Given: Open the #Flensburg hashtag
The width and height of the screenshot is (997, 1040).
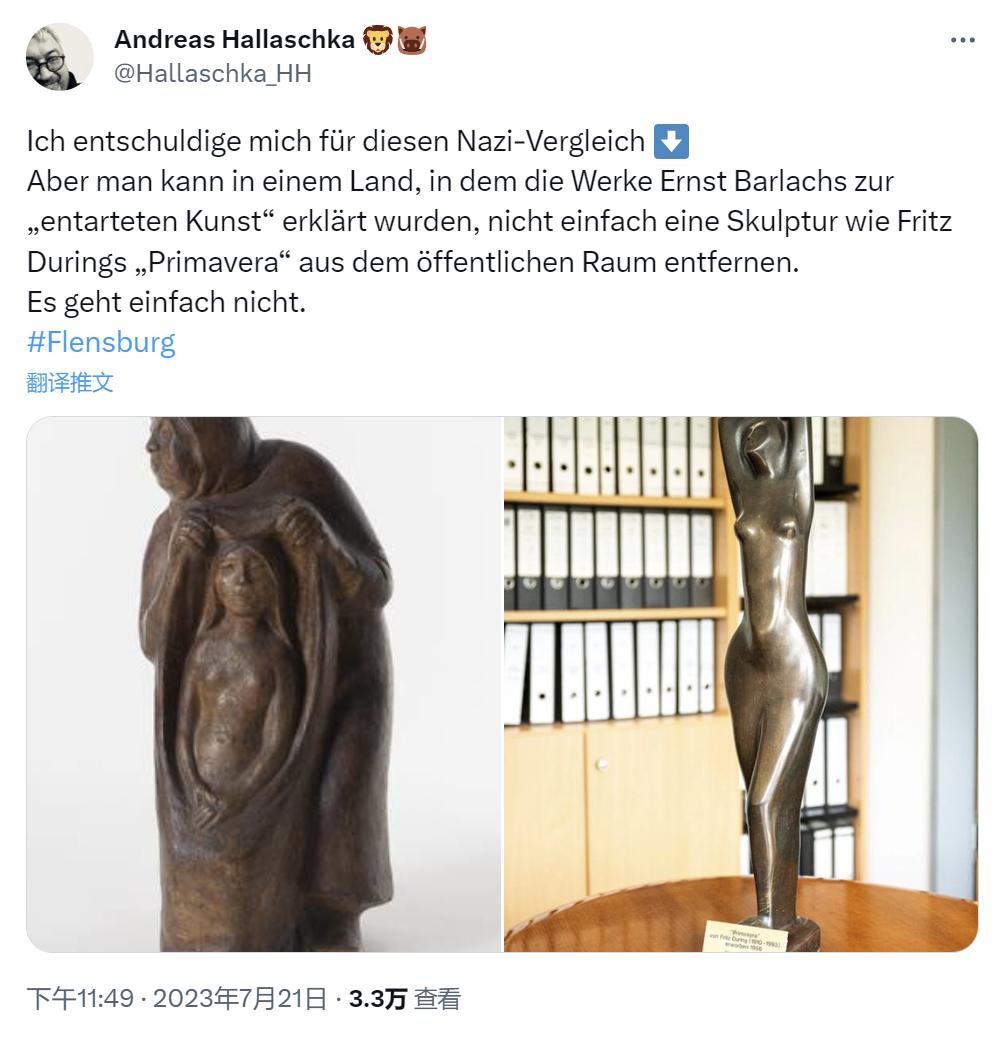Looking at the screenshot, I should pyautogui.click(x=101, y=343).
